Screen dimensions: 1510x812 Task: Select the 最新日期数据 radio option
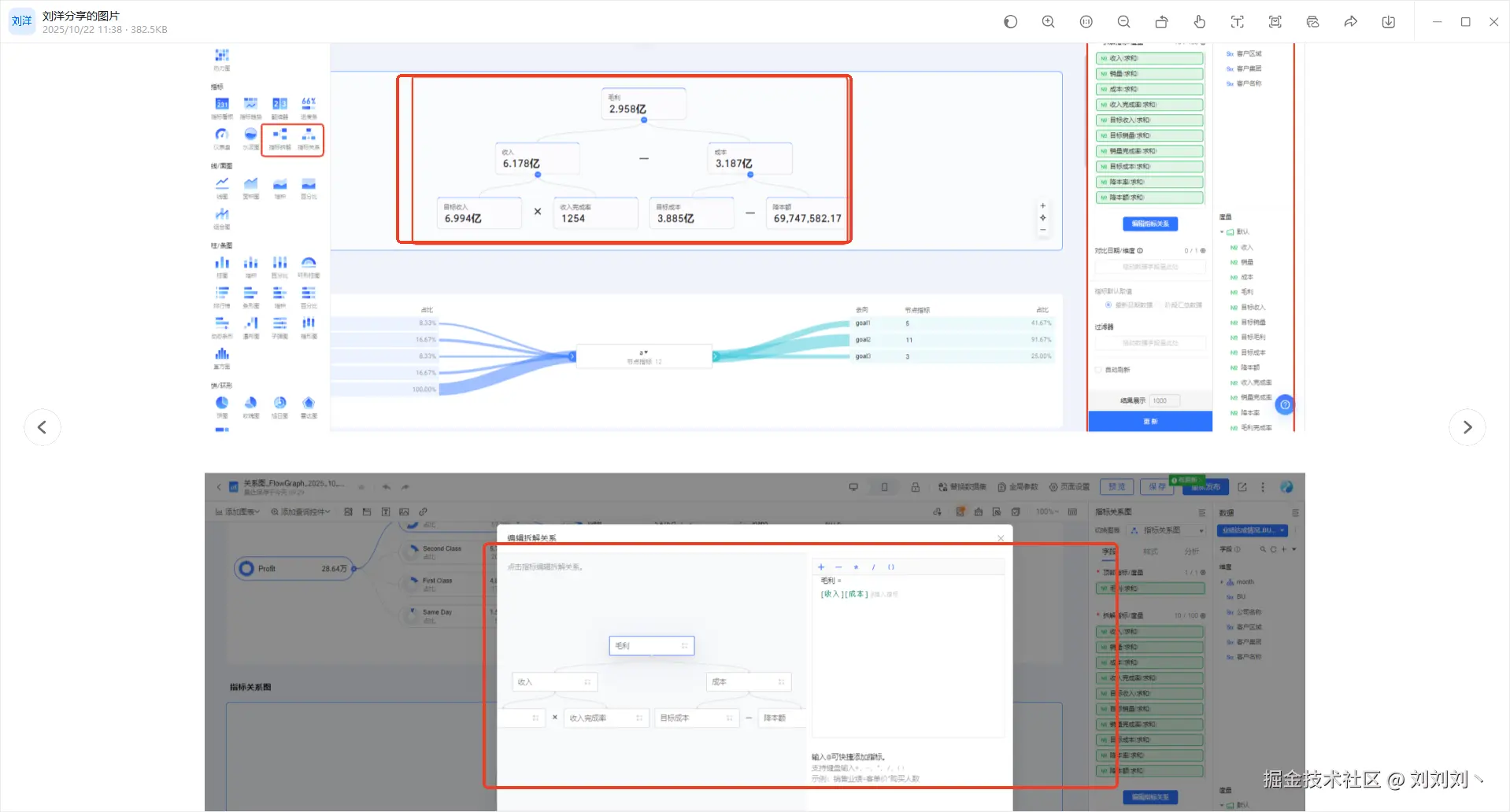pyautogui.click(x=1108, y=305)
